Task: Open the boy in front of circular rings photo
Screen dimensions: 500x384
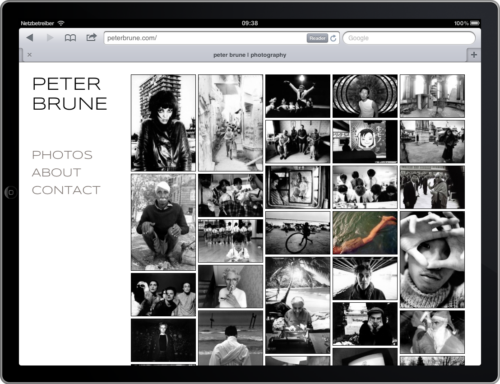Action: click(365, 96)
